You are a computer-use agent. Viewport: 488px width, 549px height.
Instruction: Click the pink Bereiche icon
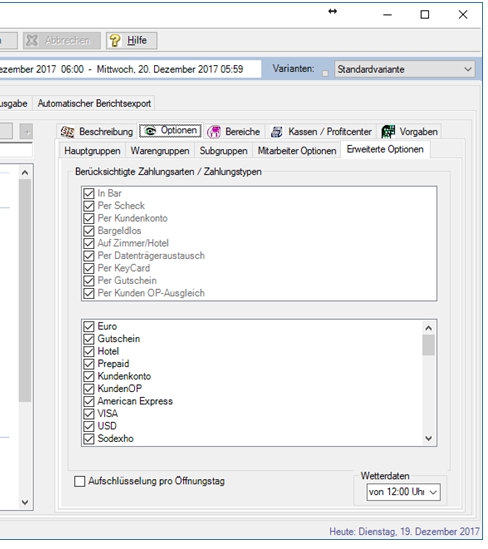click(214, 132)
